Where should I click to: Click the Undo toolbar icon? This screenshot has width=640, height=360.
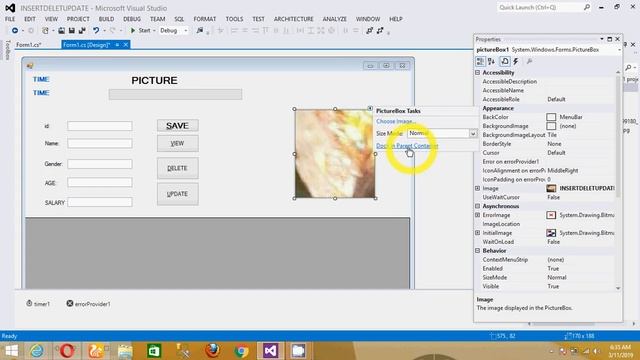click(96, 30)
